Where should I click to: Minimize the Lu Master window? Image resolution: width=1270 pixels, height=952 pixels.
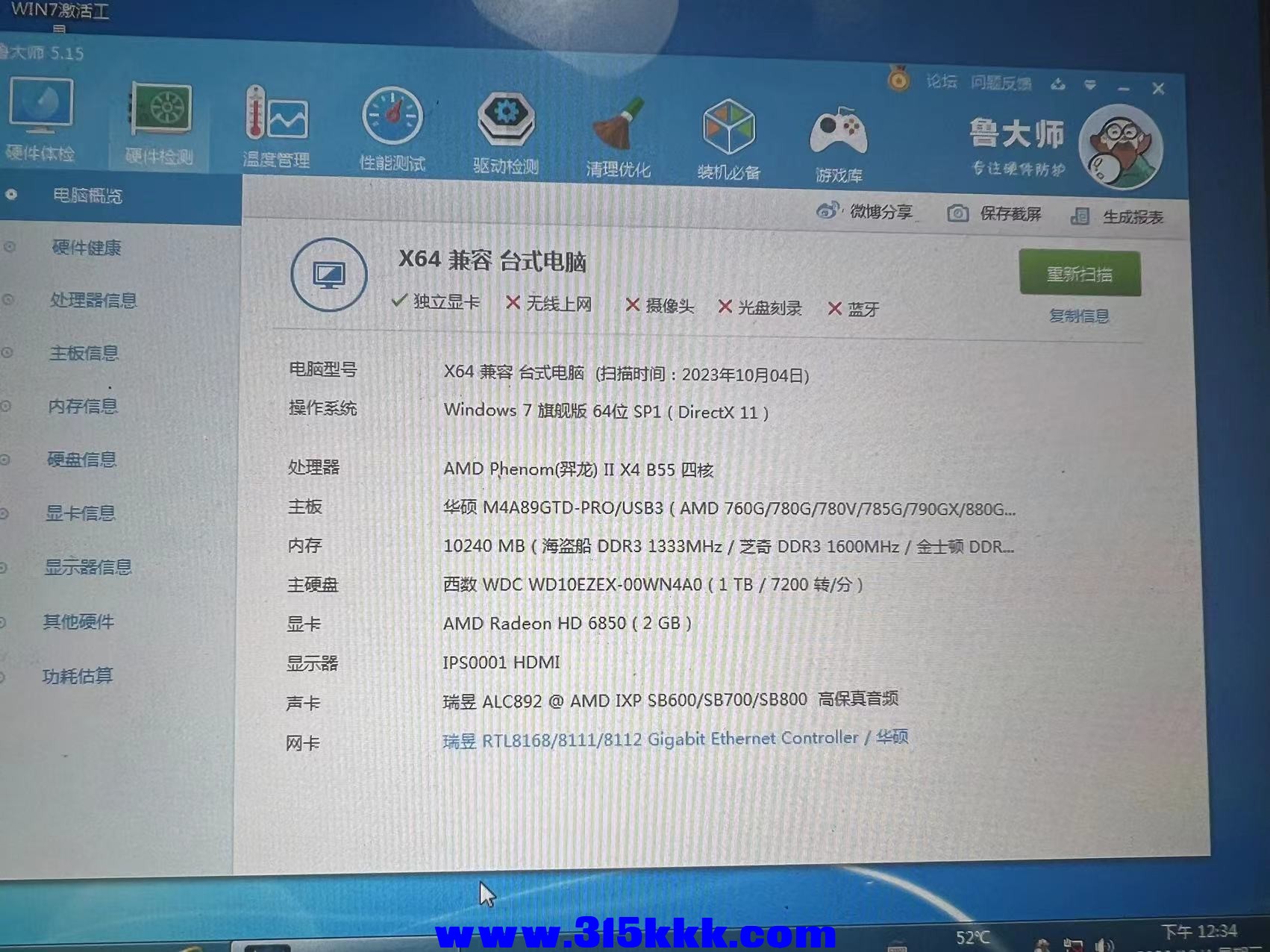[x=1123, y=87]
